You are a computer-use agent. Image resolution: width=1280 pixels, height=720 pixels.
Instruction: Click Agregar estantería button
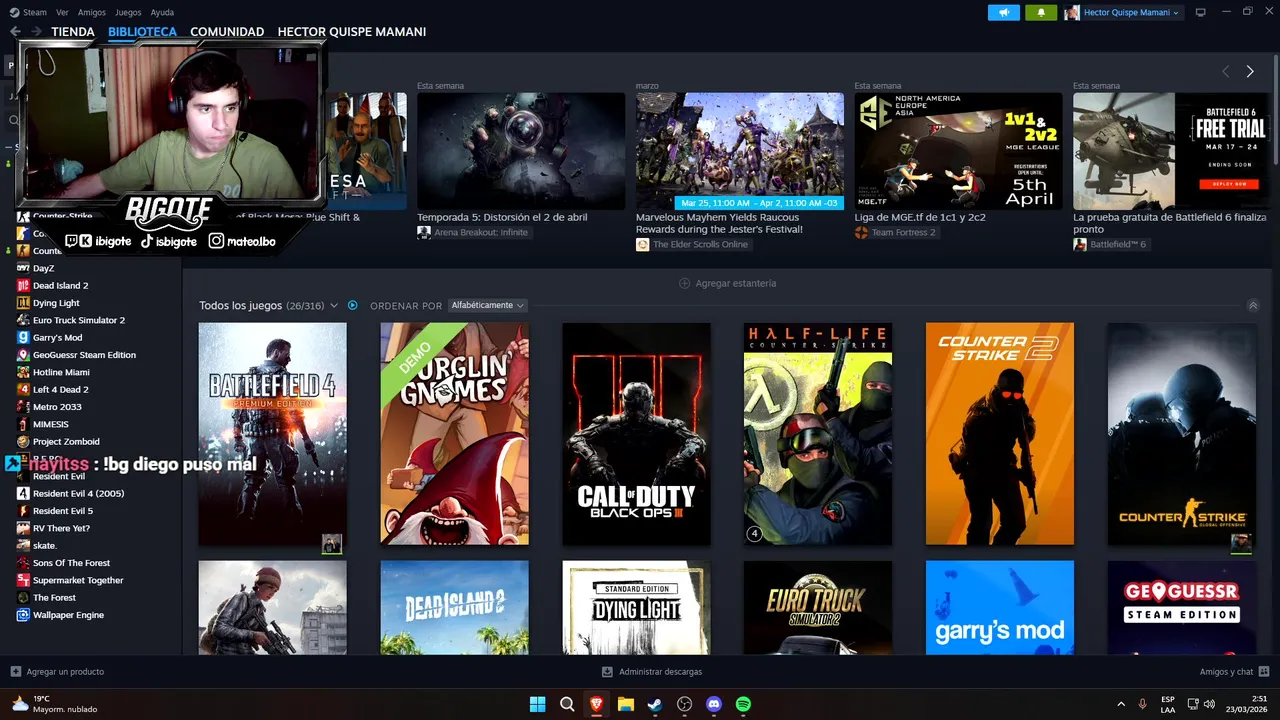727,283
